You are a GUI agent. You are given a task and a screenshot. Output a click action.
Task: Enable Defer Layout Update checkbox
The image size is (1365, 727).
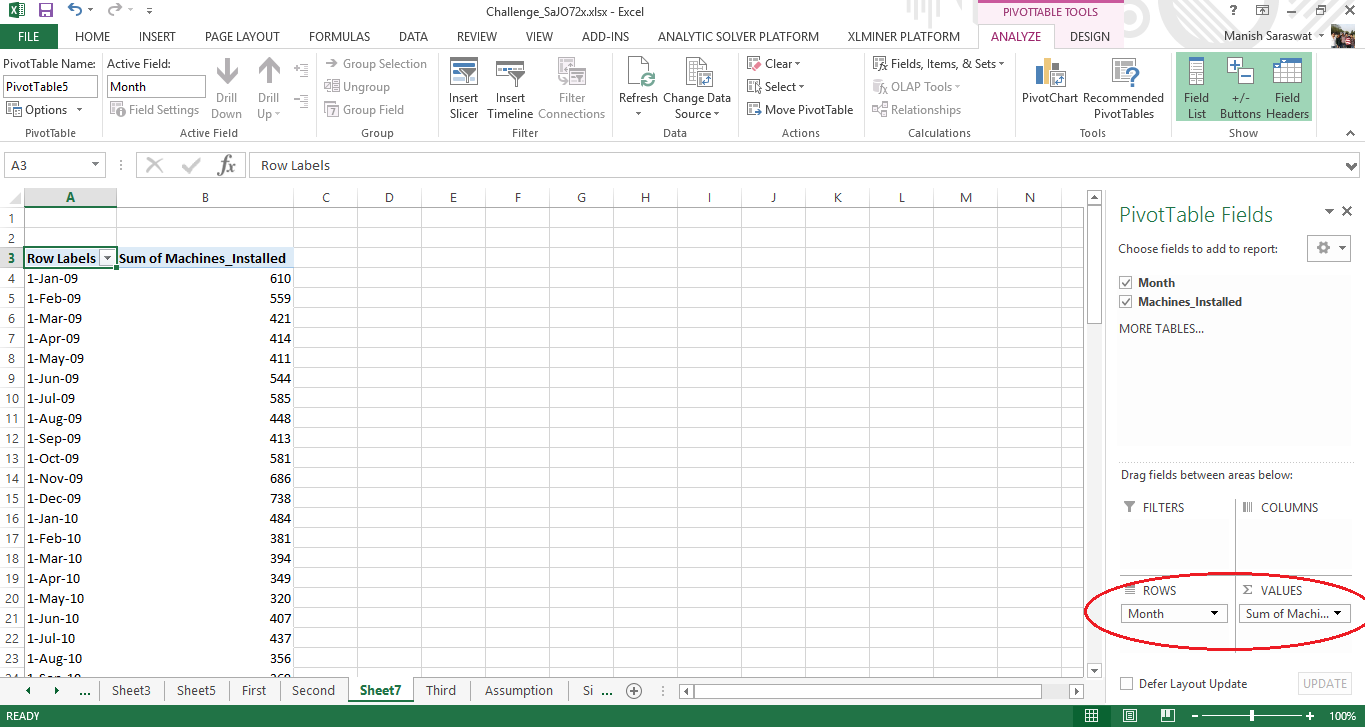tap(1127, 684)
